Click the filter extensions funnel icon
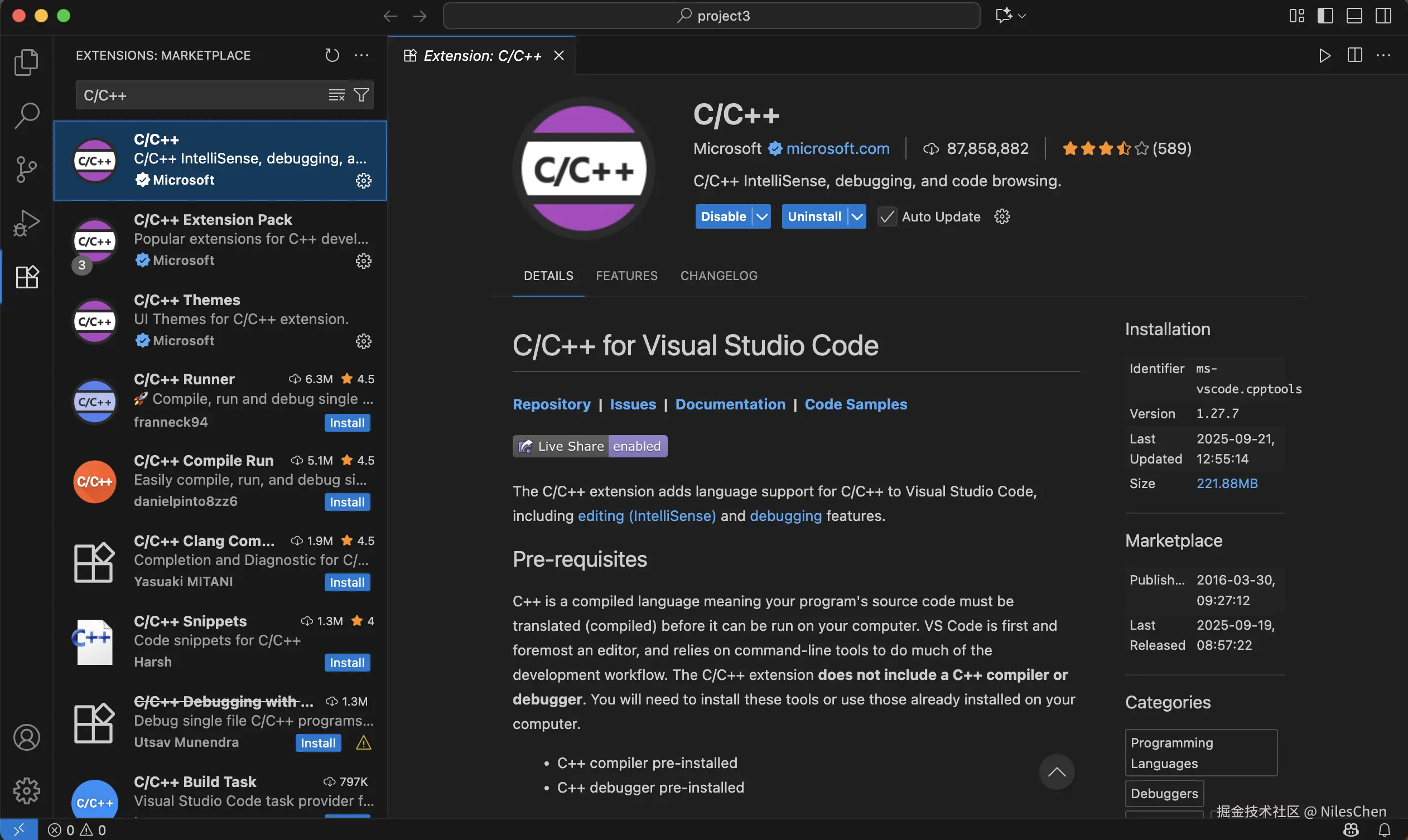Screen dimensions: 1408x840 tap(361, 95)
